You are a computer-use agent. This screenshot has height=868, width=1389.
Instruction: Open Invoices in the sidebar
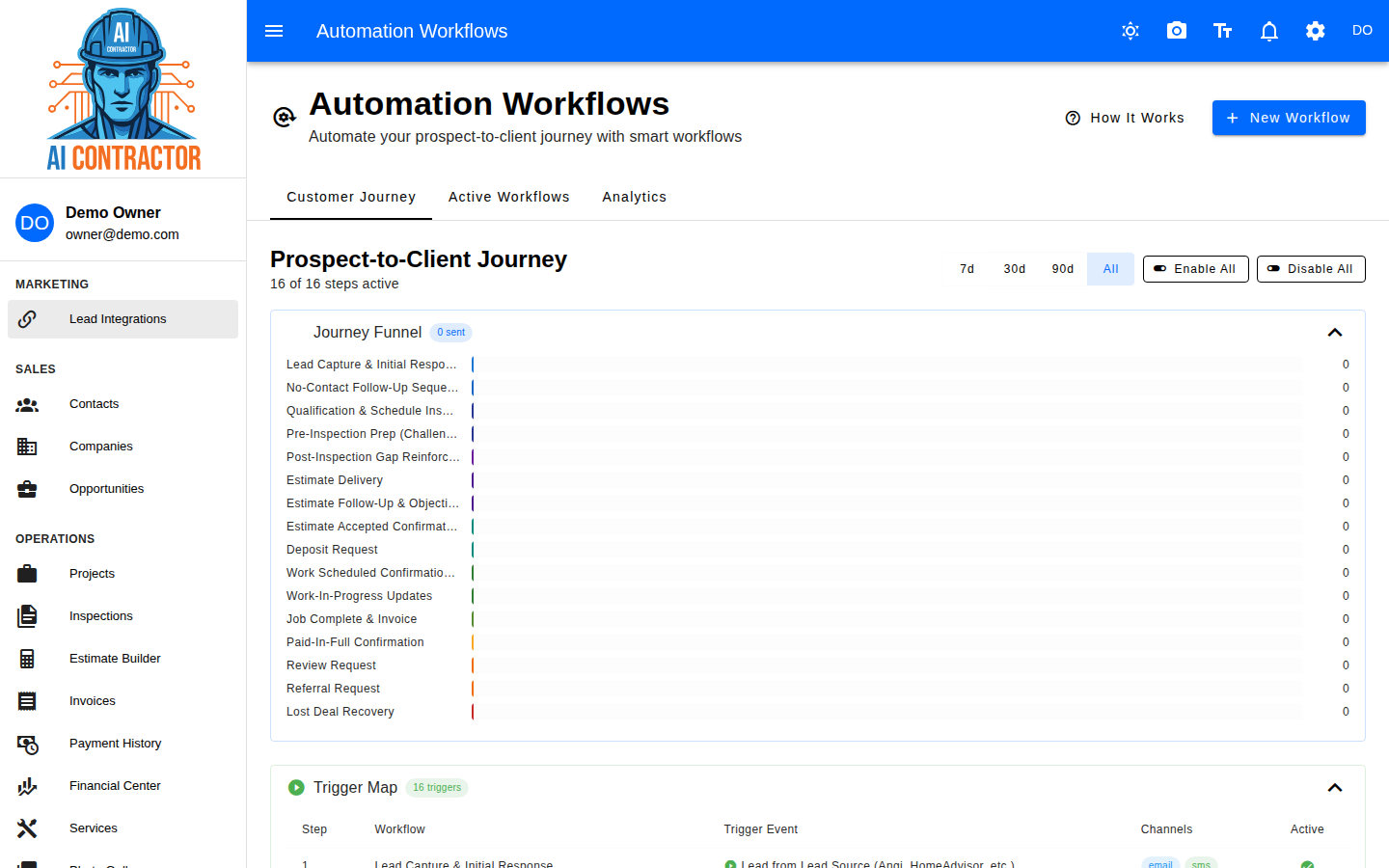(123, 701)
